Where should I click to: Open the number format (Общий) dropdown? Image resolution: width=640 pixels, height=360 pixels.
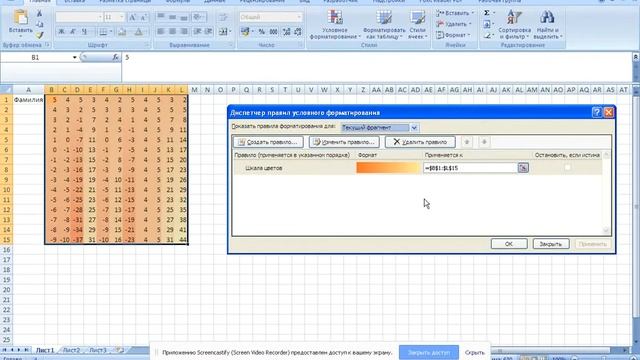[299, 17]
